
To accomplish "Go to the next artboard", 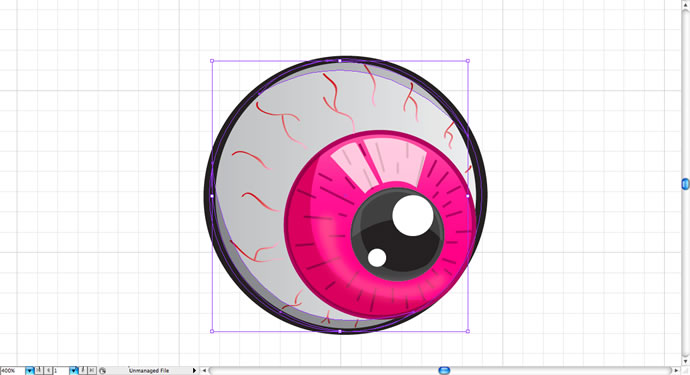I will tap(83, 371).
